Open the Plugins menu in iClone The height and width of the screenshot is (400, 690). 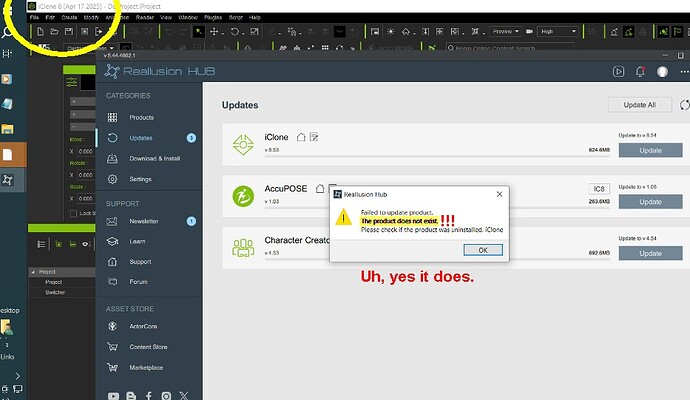tap(213, 18)
